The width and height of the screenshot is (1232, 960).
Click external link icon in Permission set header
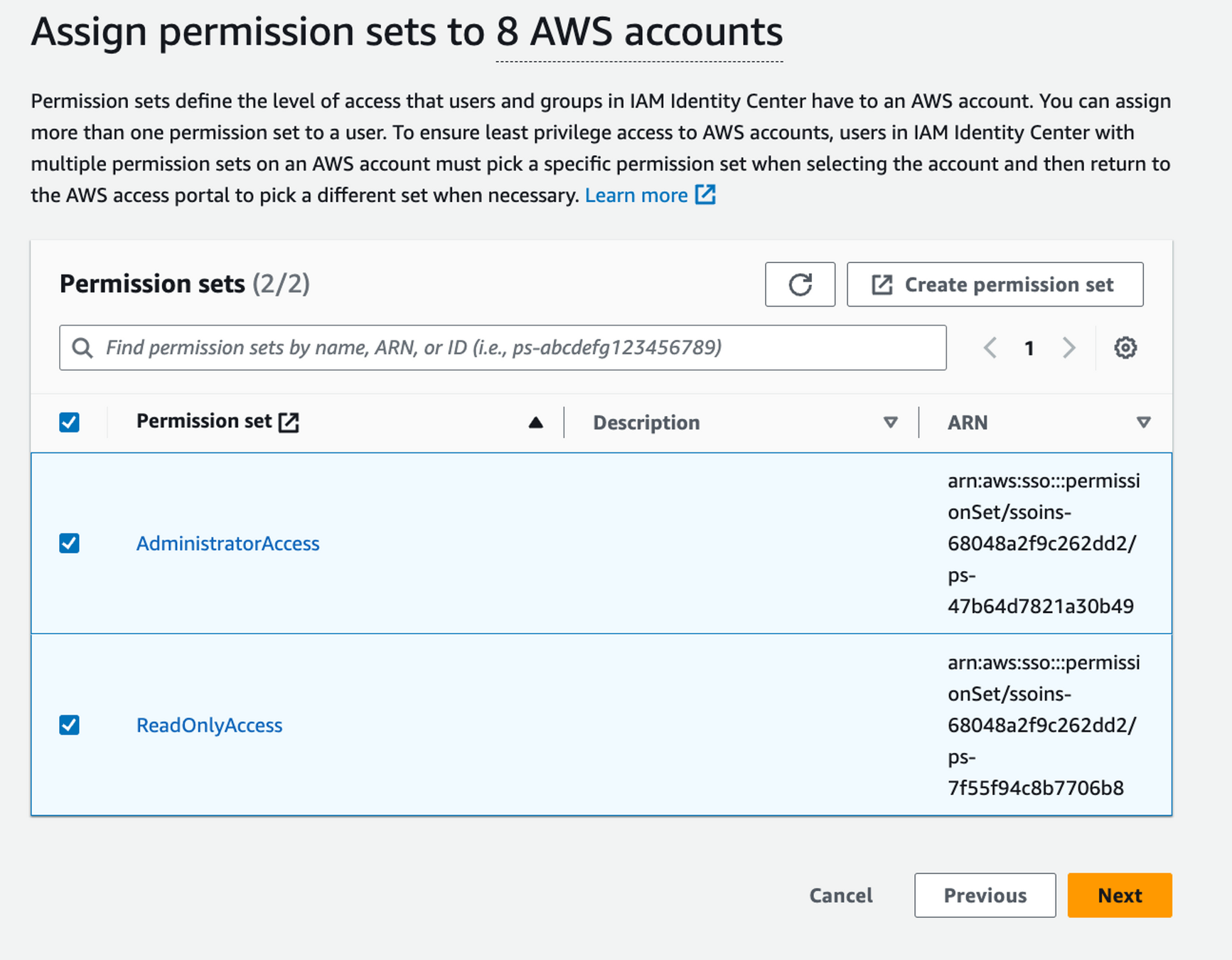coord(289,422)
